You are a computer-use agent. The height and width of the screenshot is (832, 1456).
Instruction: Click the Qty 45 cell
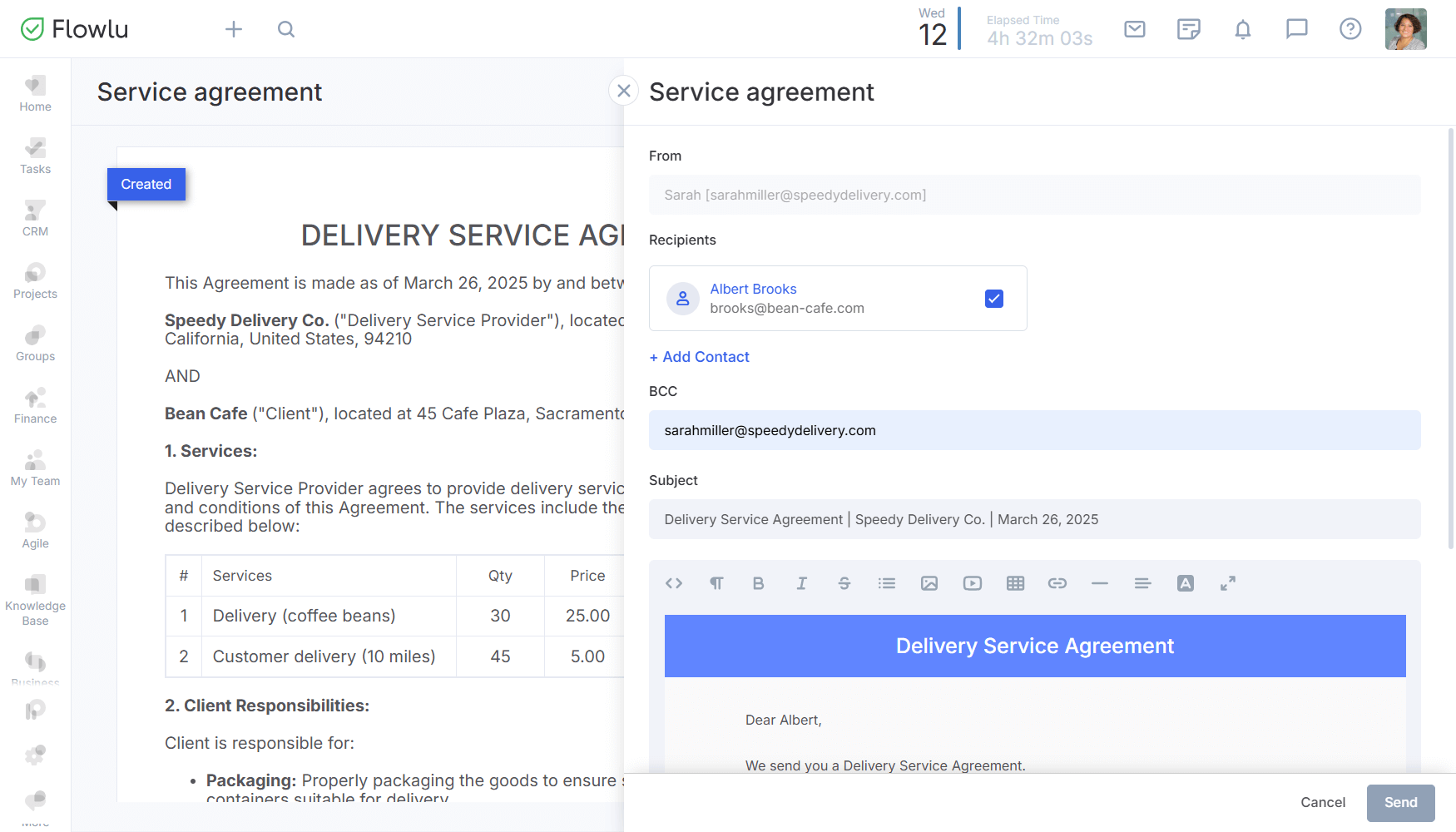click(x=500, y=656)
